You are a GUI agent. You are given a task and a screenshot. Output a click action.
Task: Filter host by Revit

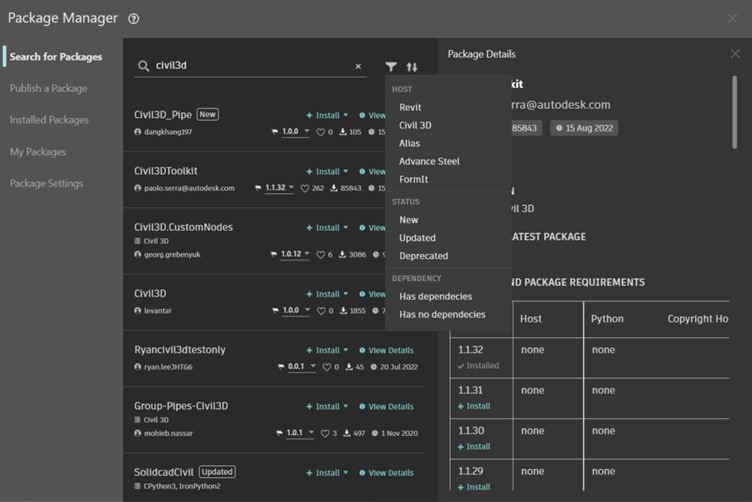410,107
